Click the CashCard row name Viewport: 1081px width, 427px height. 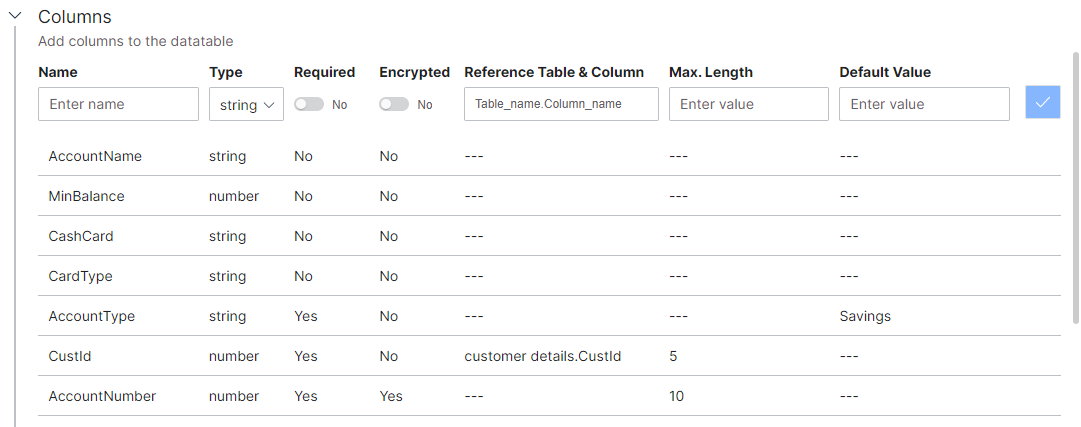click(81, 236)
